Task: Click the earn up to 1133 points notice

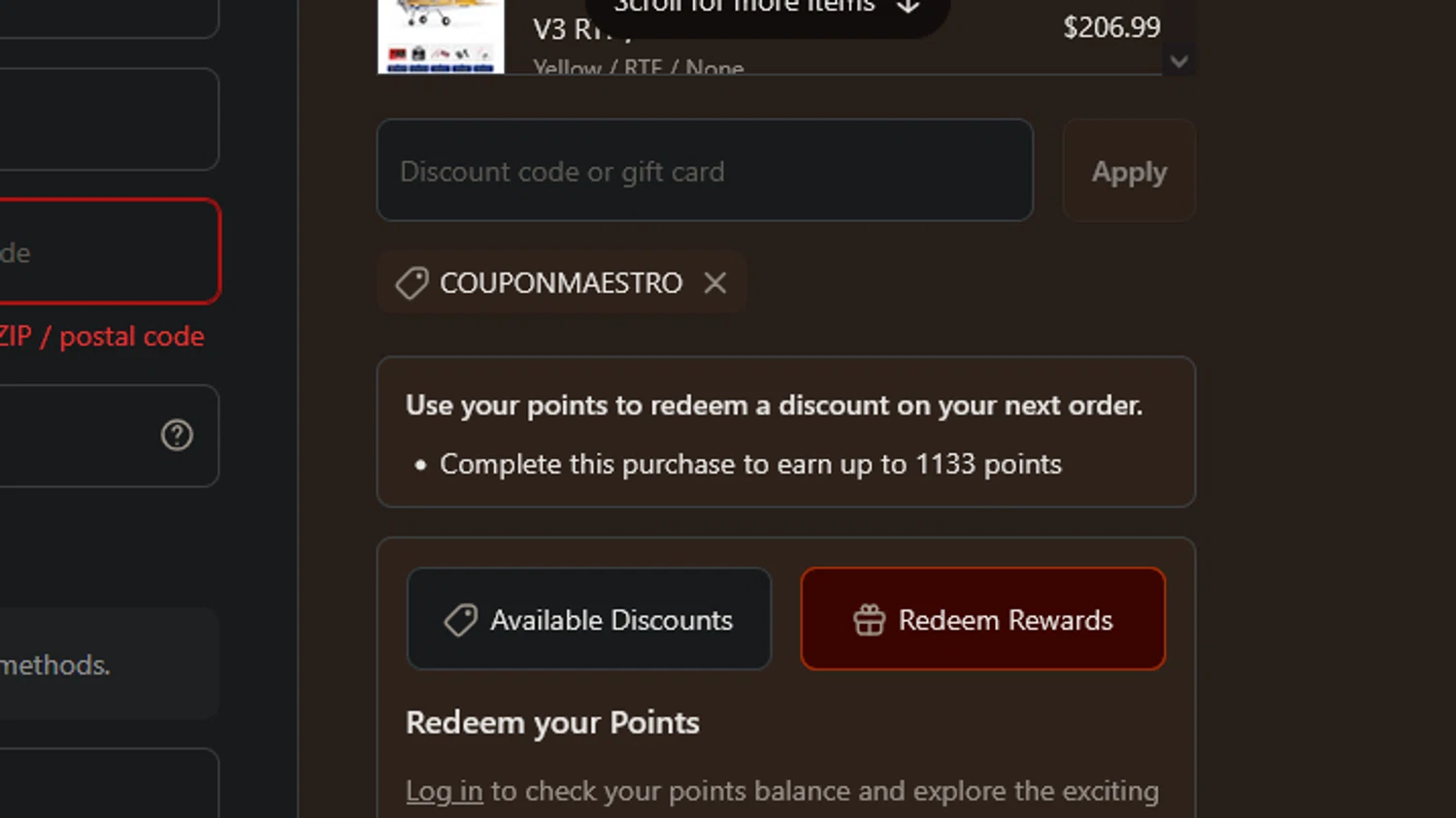Action: [x=749, y=464]
